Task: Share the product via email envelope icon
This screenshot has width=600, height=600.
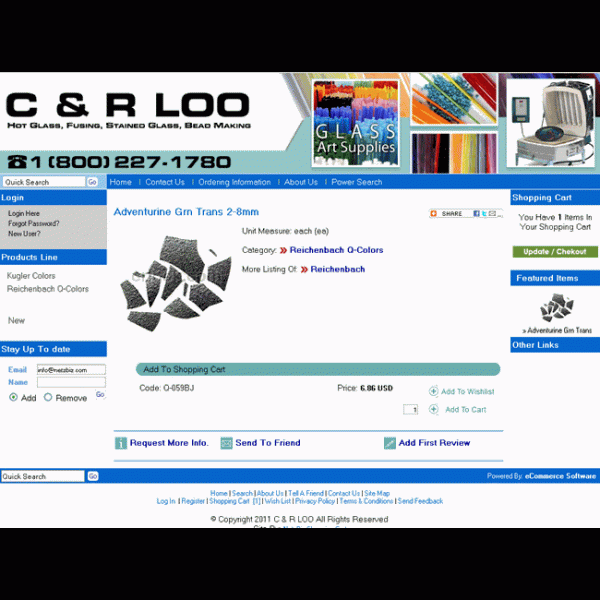Action: point(492,213)
